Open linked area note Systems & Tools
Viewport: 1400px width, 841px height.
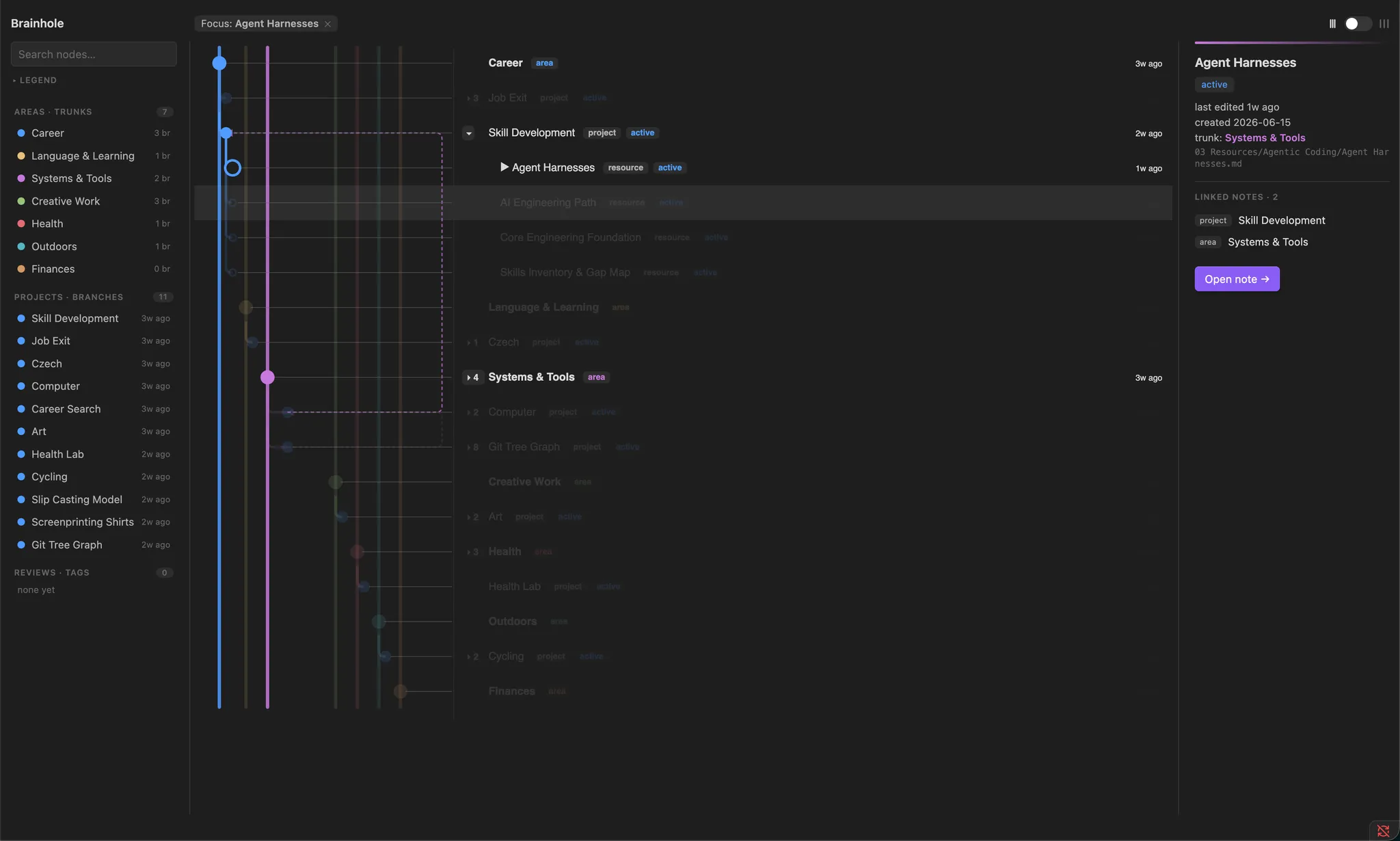coord(1267,242)
